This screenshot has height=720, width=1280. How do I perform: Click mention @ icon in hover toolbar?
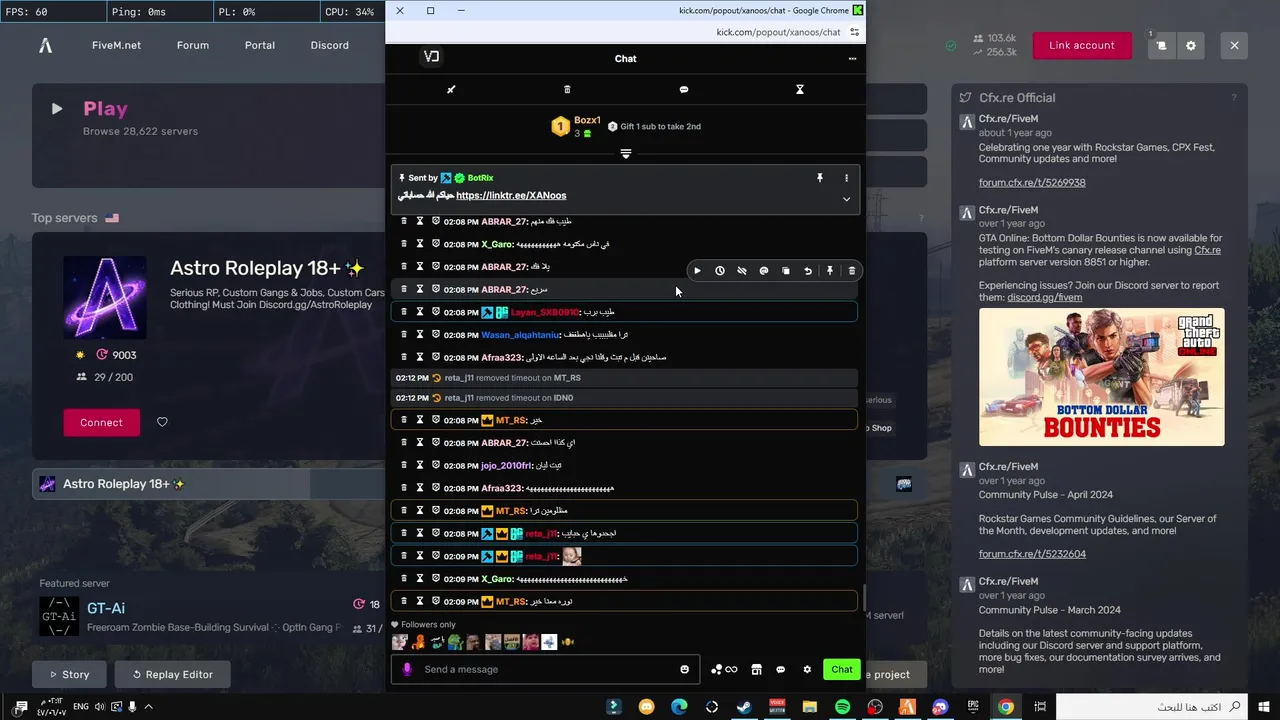pos(763,271)
